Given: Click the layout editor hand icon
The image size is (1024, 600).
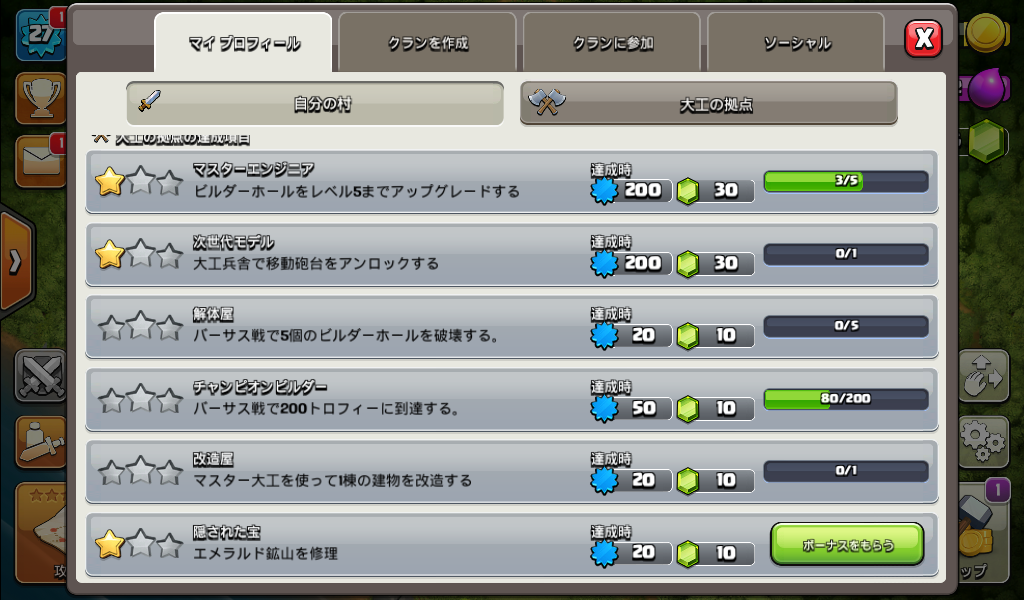Looking at the screenshot, I should pos(983,375).
